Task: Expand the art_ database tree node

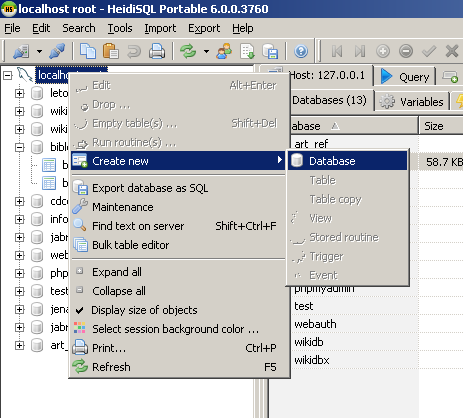Action: pyautogui.click(x=20, y=345)
